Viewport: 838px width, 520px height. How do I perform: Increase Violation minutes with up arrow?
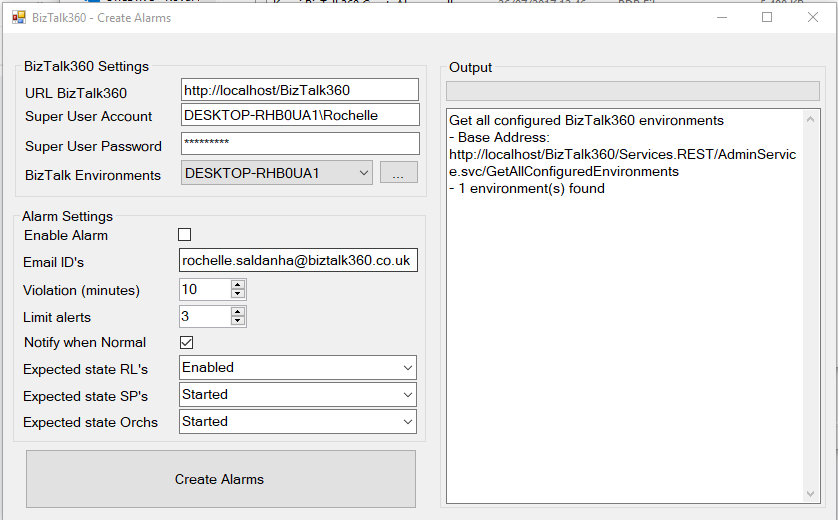[x=238, y=284]
